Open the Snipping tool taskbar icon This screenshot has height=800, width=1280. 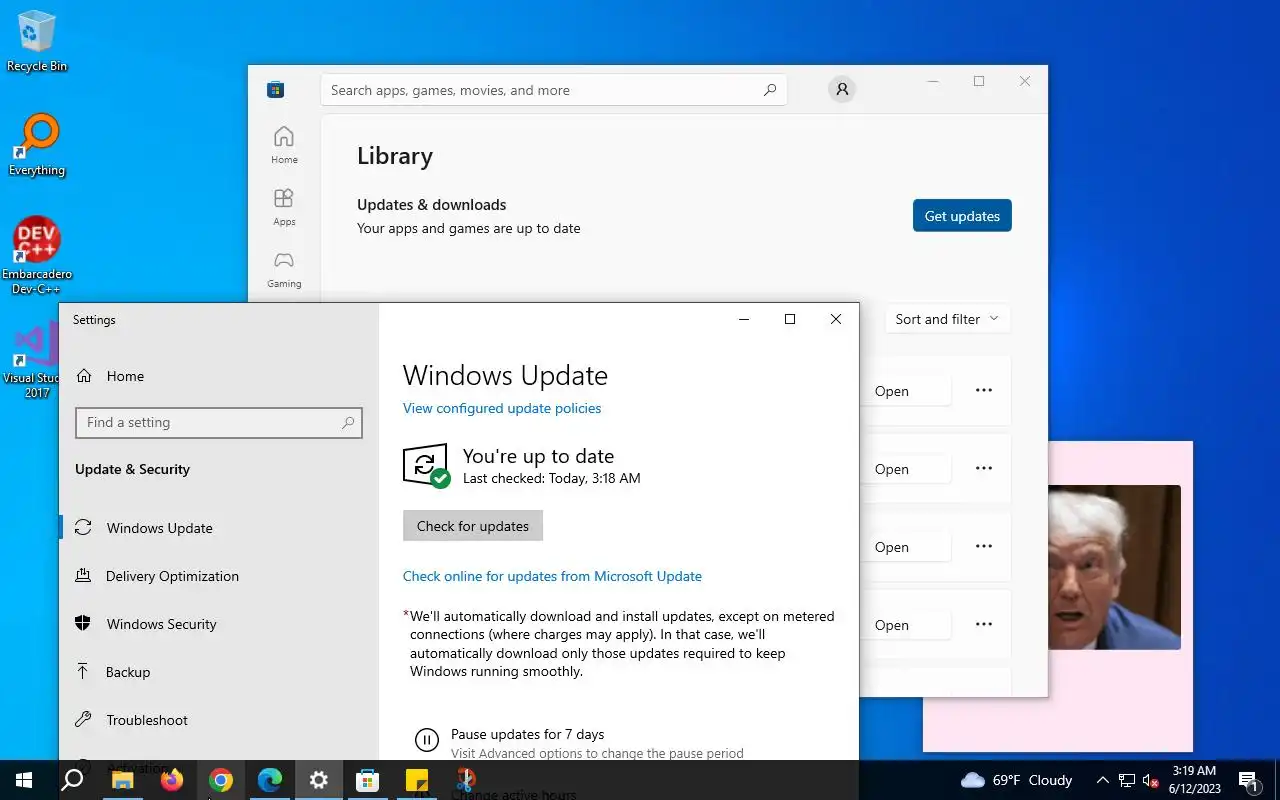[465, 780]
